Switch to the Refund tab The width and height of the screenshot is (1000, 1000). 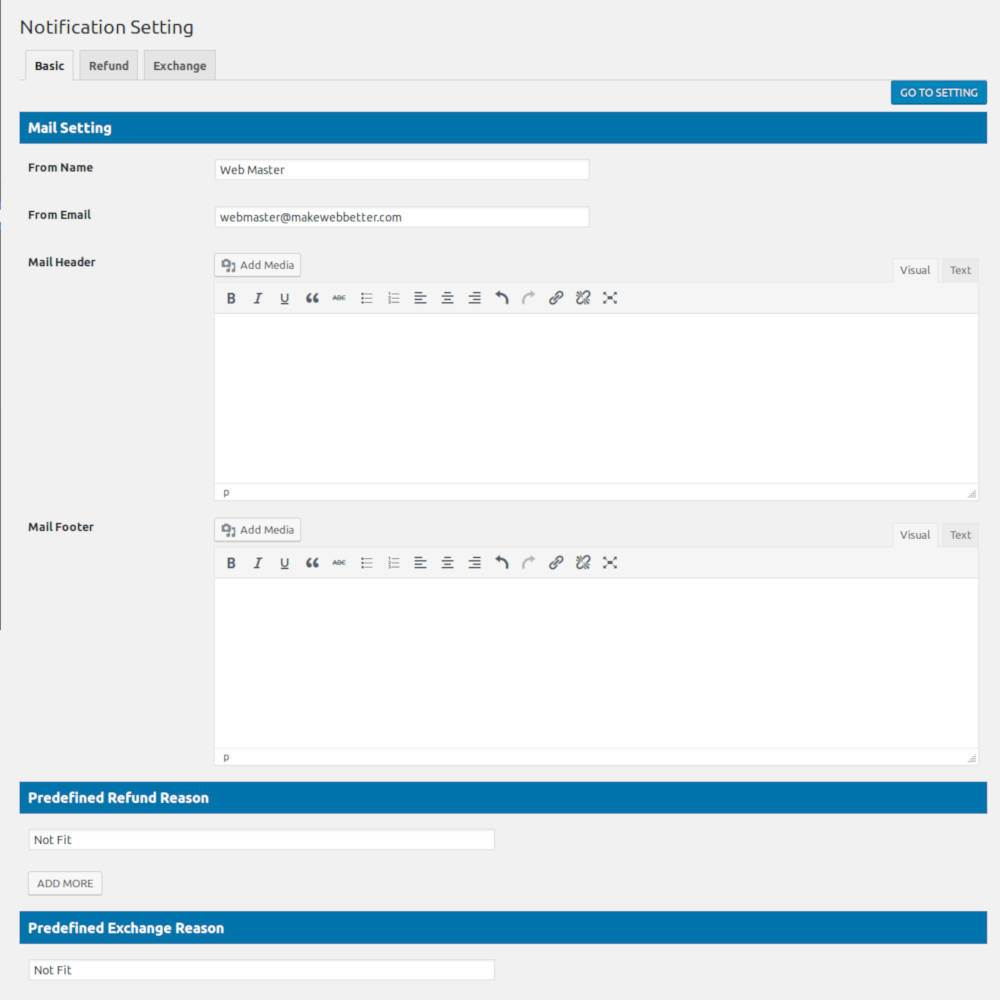click(108, 65)
